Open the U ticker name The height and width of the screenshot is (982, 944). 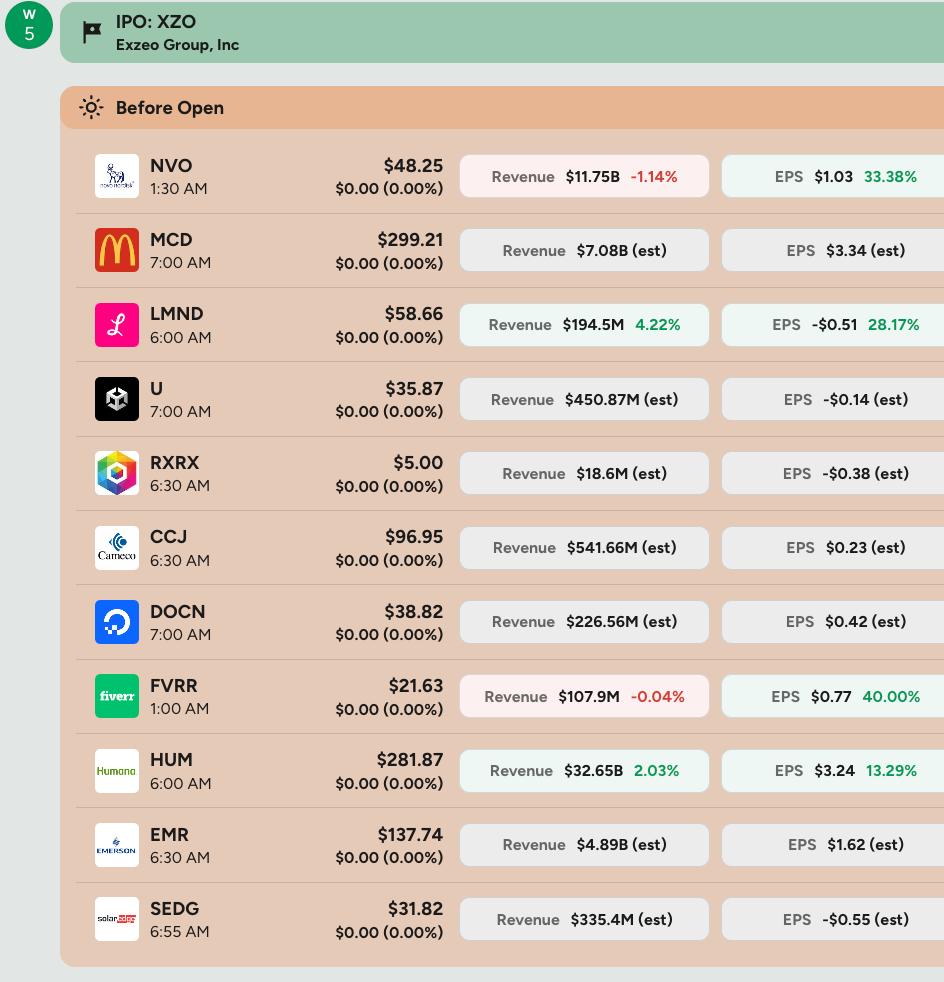point(157,389)
